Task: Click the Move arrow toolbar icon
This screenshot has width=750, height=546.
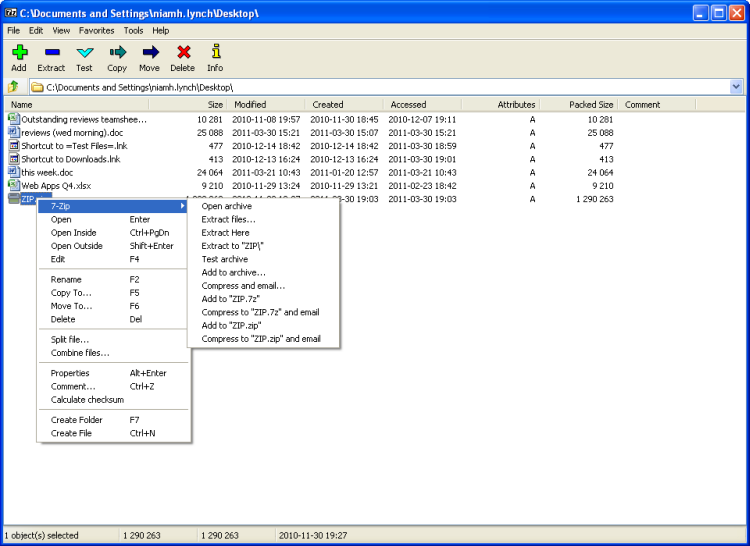Action: pyautogui.click(x=149, y=53)
